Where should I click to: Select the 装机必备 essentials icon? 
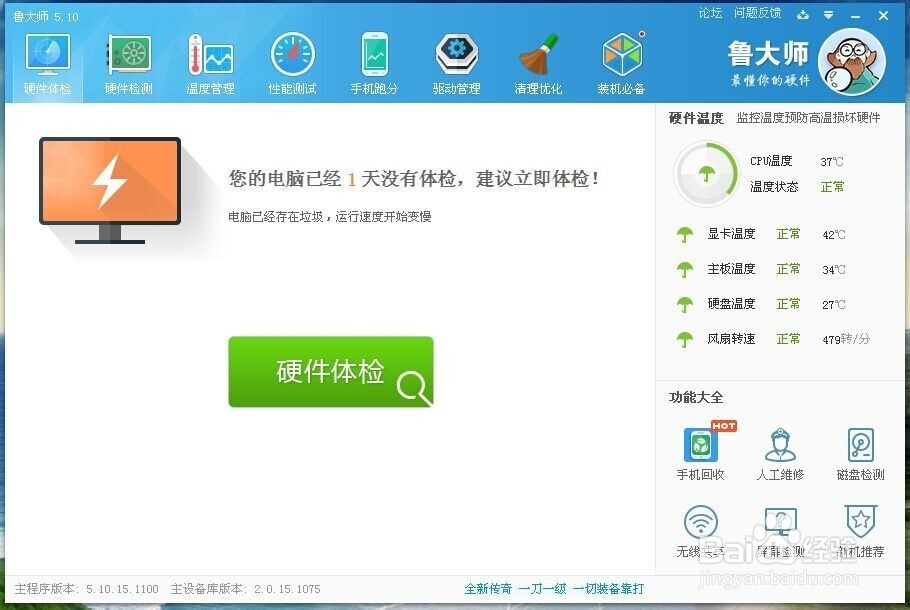coord(621,60)
